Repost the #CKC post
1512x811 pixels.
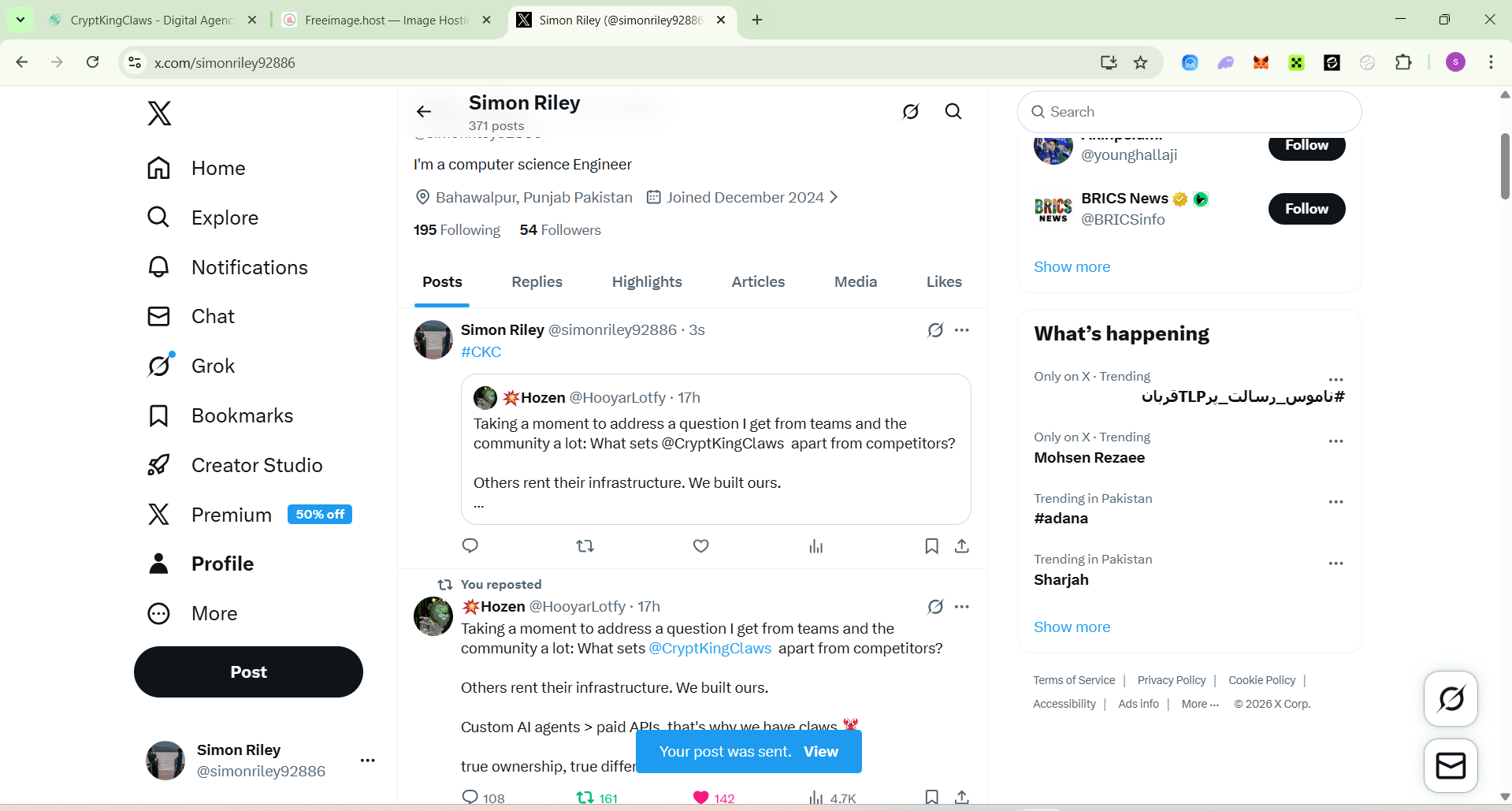pyautogui.click(x=585, y=545)
